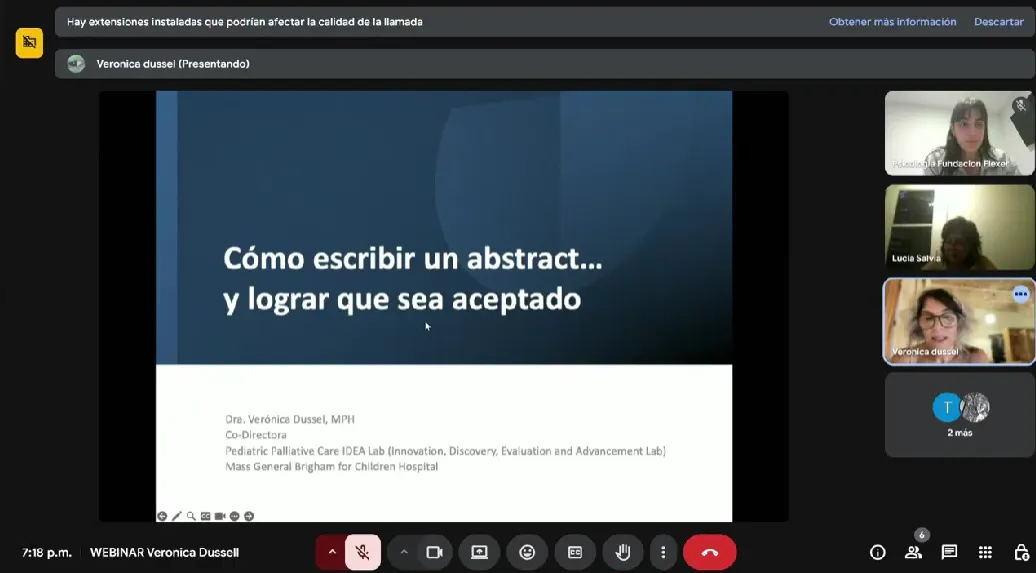Raise your hand
The image size is (1036, 573).
623,553
